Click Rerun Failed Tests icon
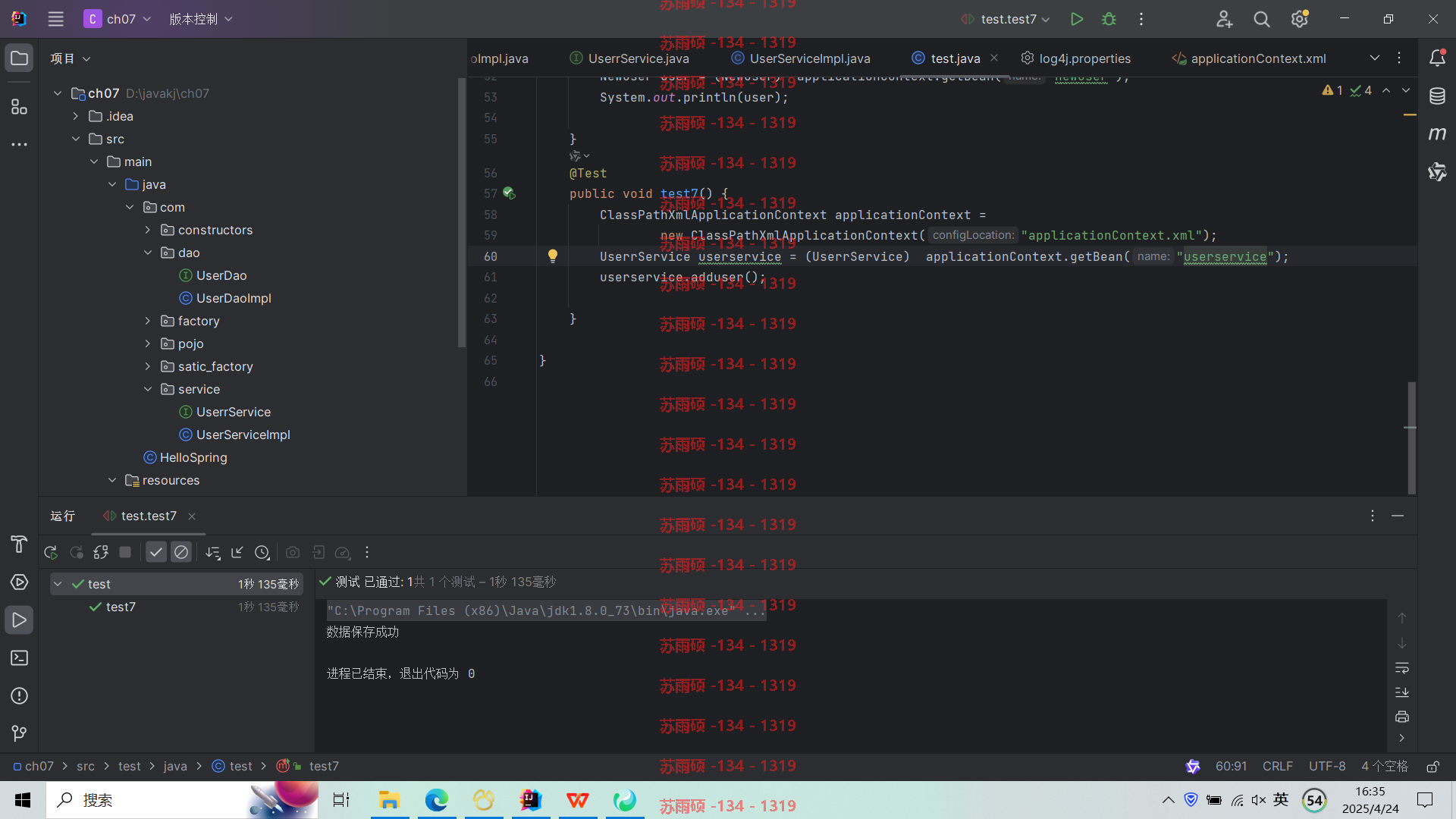The width and height of the screenshot is (1456, 819). (77, 553)
